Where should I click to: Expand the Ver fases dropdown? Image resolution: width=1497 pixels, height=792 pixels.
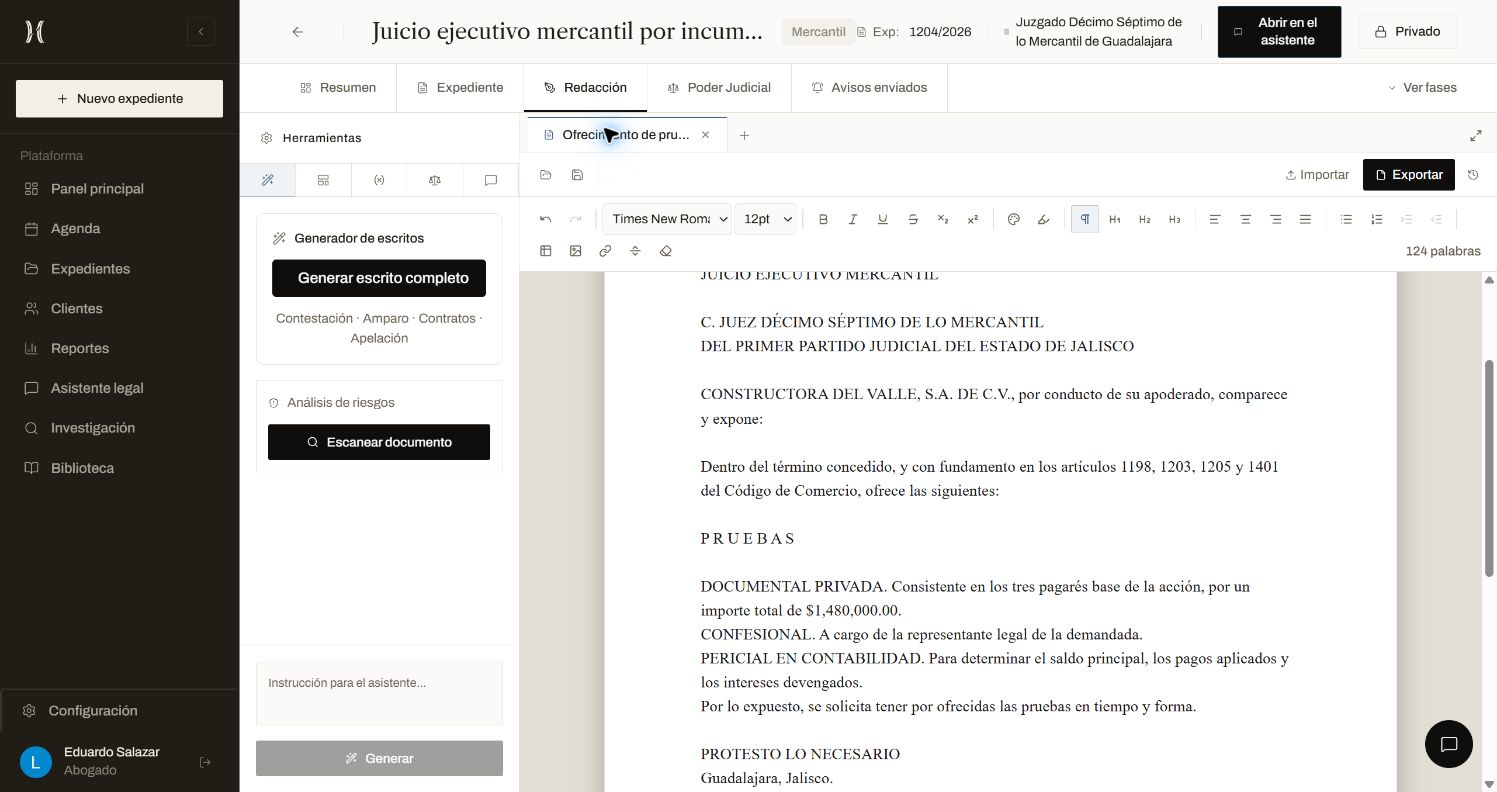(x=1422, y=88)
